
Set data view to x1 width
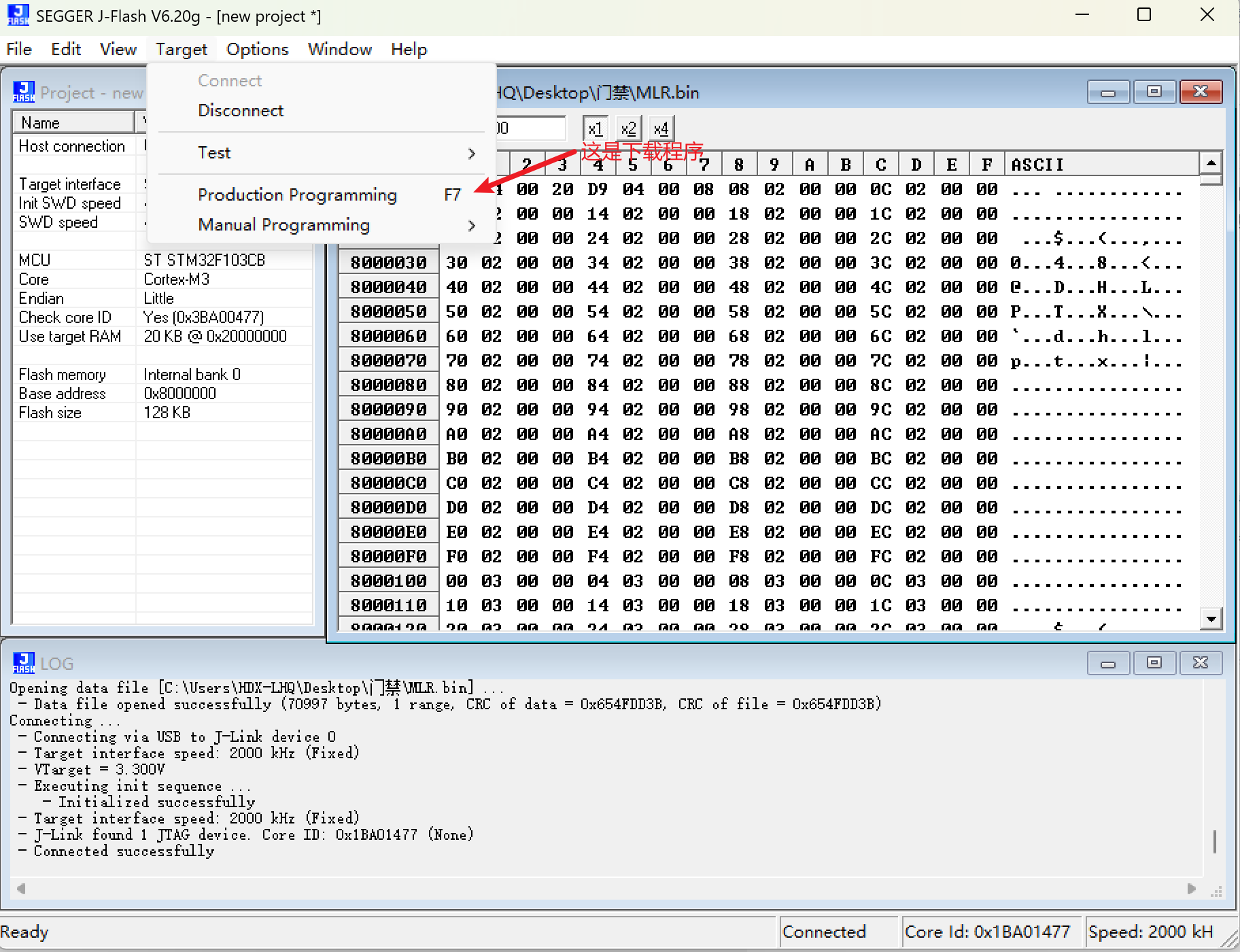click(x=595, y=129)
